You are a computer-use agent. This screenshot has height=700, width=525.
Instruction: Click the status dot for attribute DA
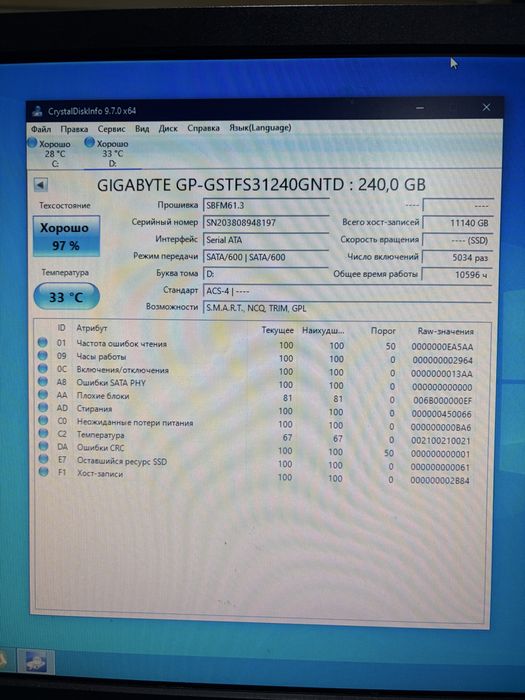point(43,446)
